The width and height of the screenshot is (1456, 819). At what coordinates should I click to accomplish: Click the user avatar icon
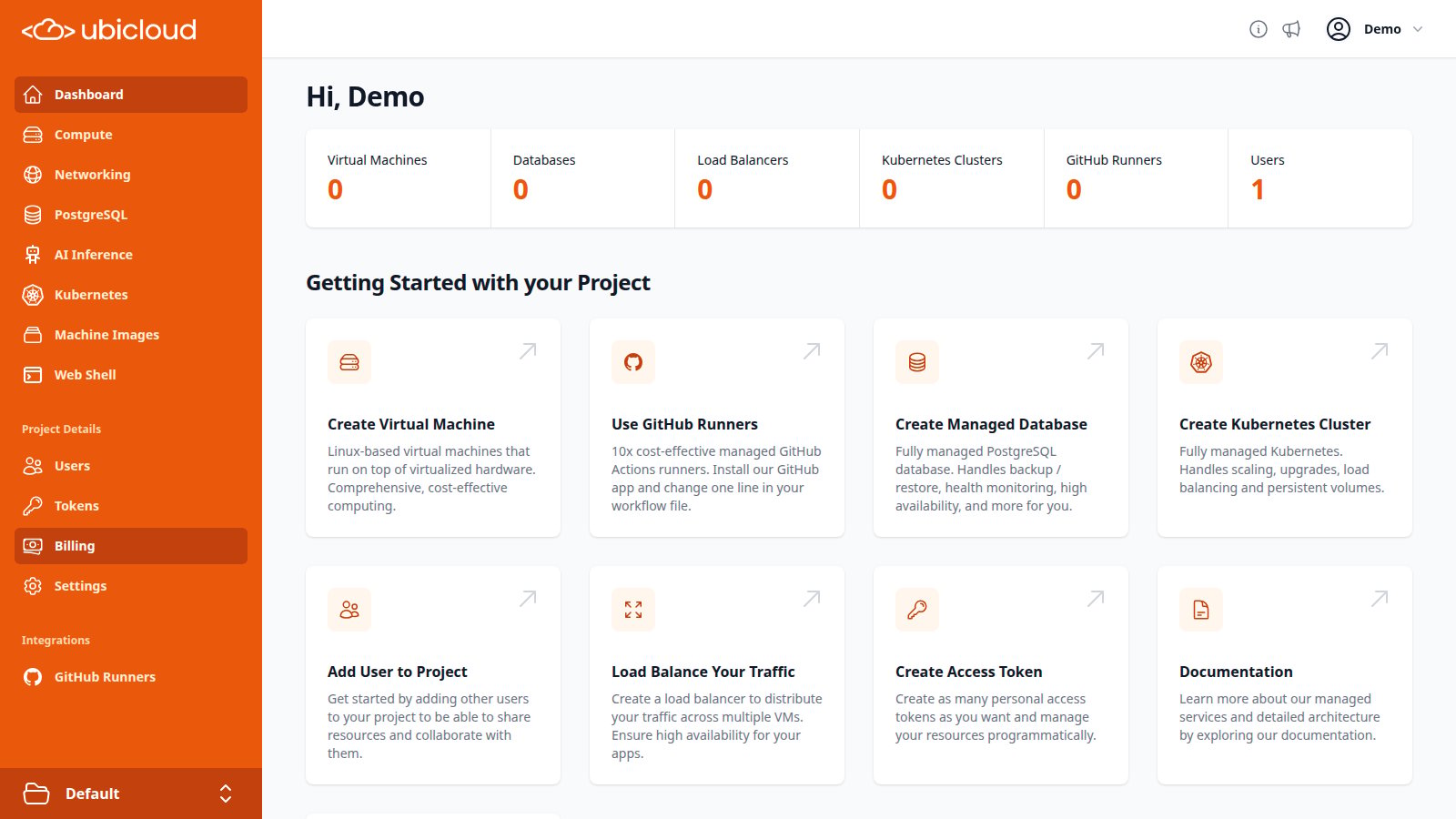(1339, 29)
